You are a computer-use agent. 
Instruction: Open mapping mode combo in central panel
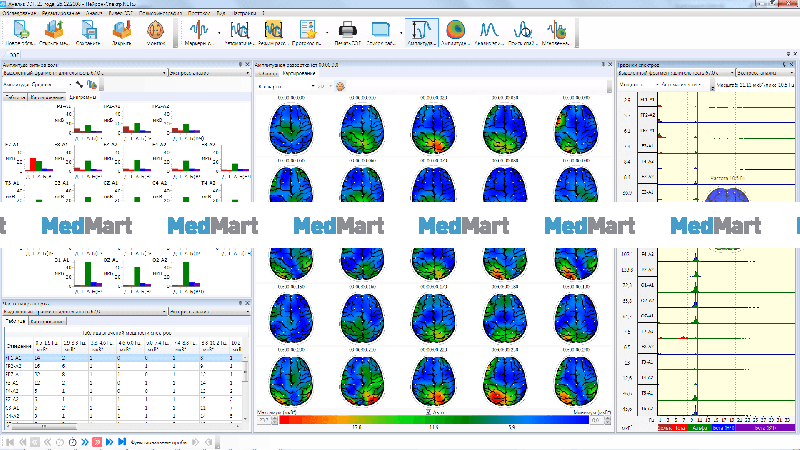point(286,86)
